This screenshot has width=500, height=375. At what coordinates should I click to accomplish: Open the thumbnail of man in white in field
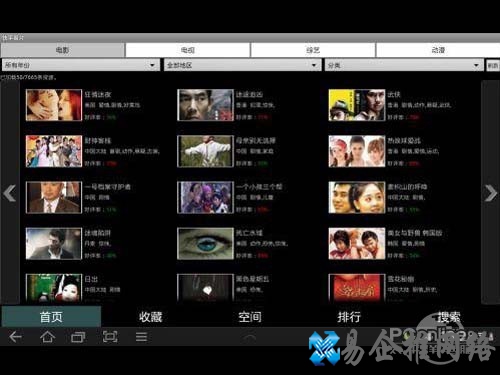[x=205, y=151]
